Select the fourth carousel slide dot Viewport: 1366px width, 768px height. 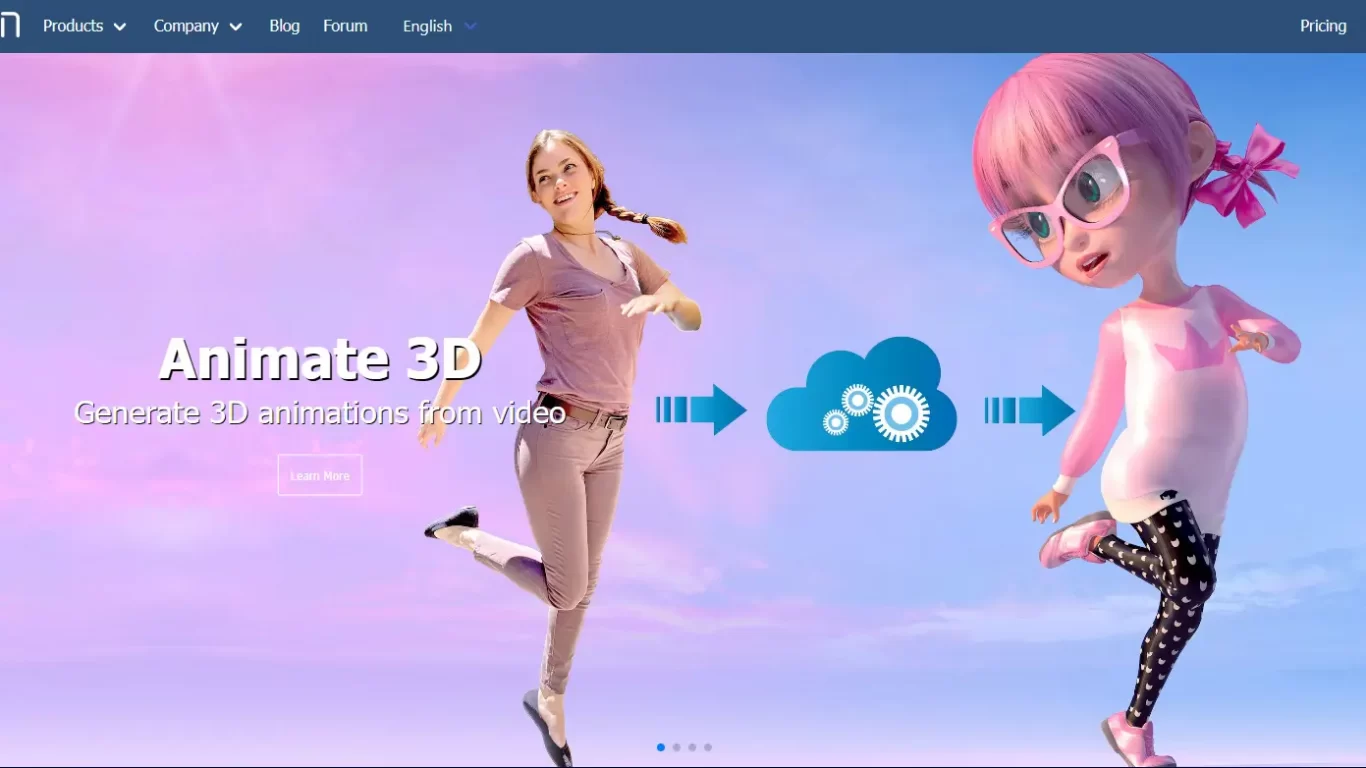pos(707,746)
